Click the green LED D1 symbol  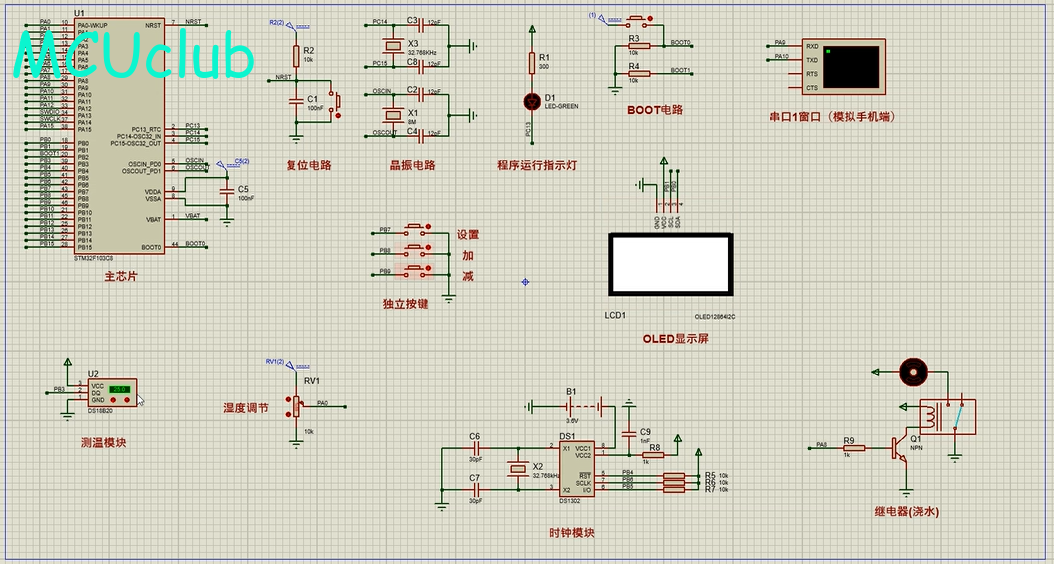[532, 102]
